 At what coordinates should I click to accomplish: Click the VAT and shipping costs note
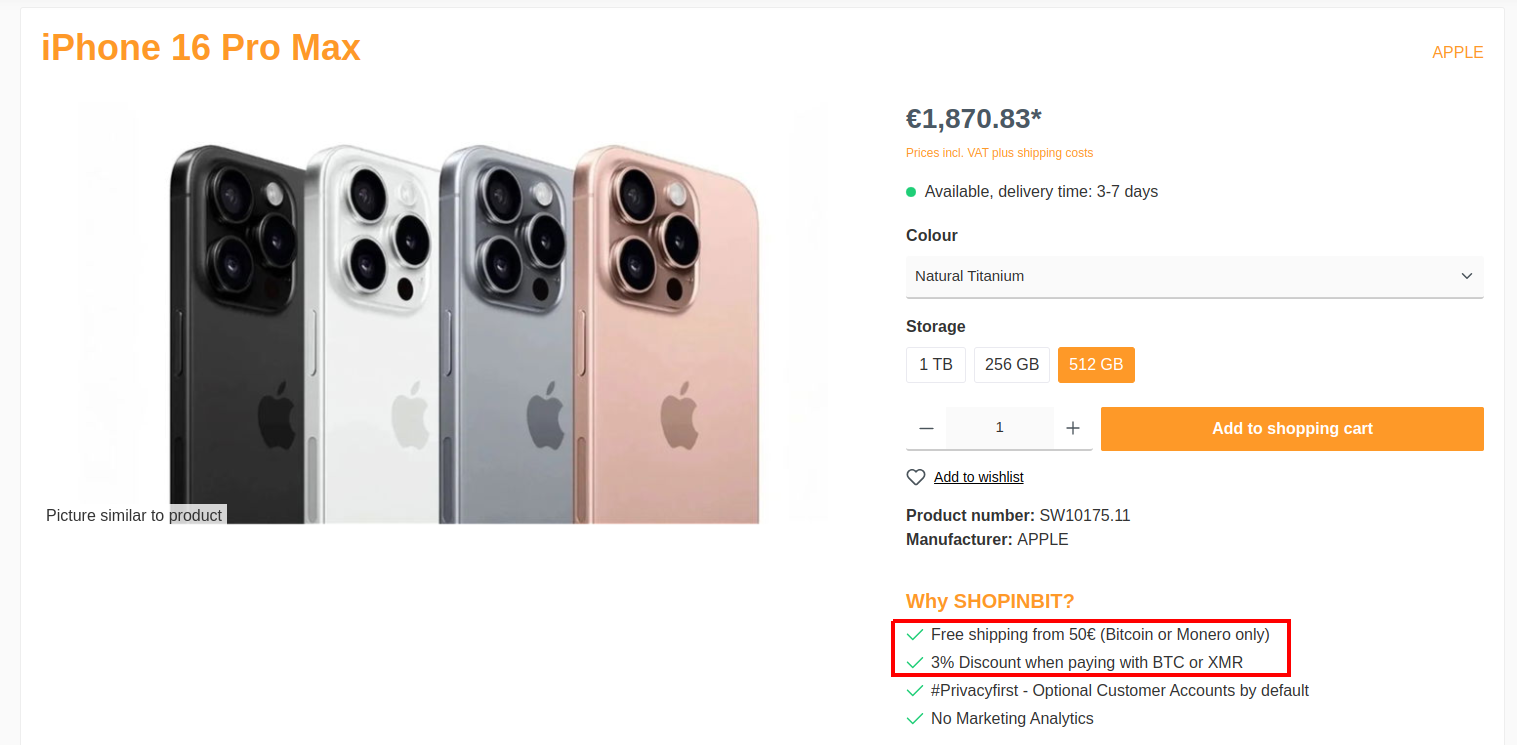coord(999,153)
